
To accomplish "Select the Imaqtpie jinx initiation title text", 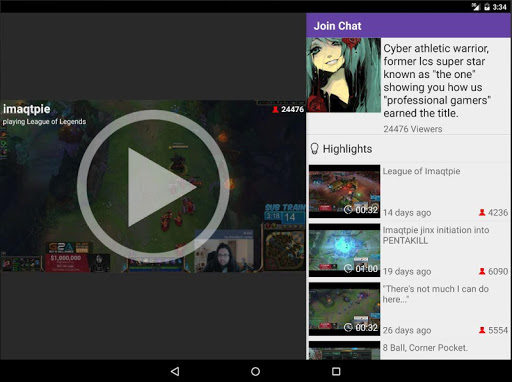I will coord(436,235).
